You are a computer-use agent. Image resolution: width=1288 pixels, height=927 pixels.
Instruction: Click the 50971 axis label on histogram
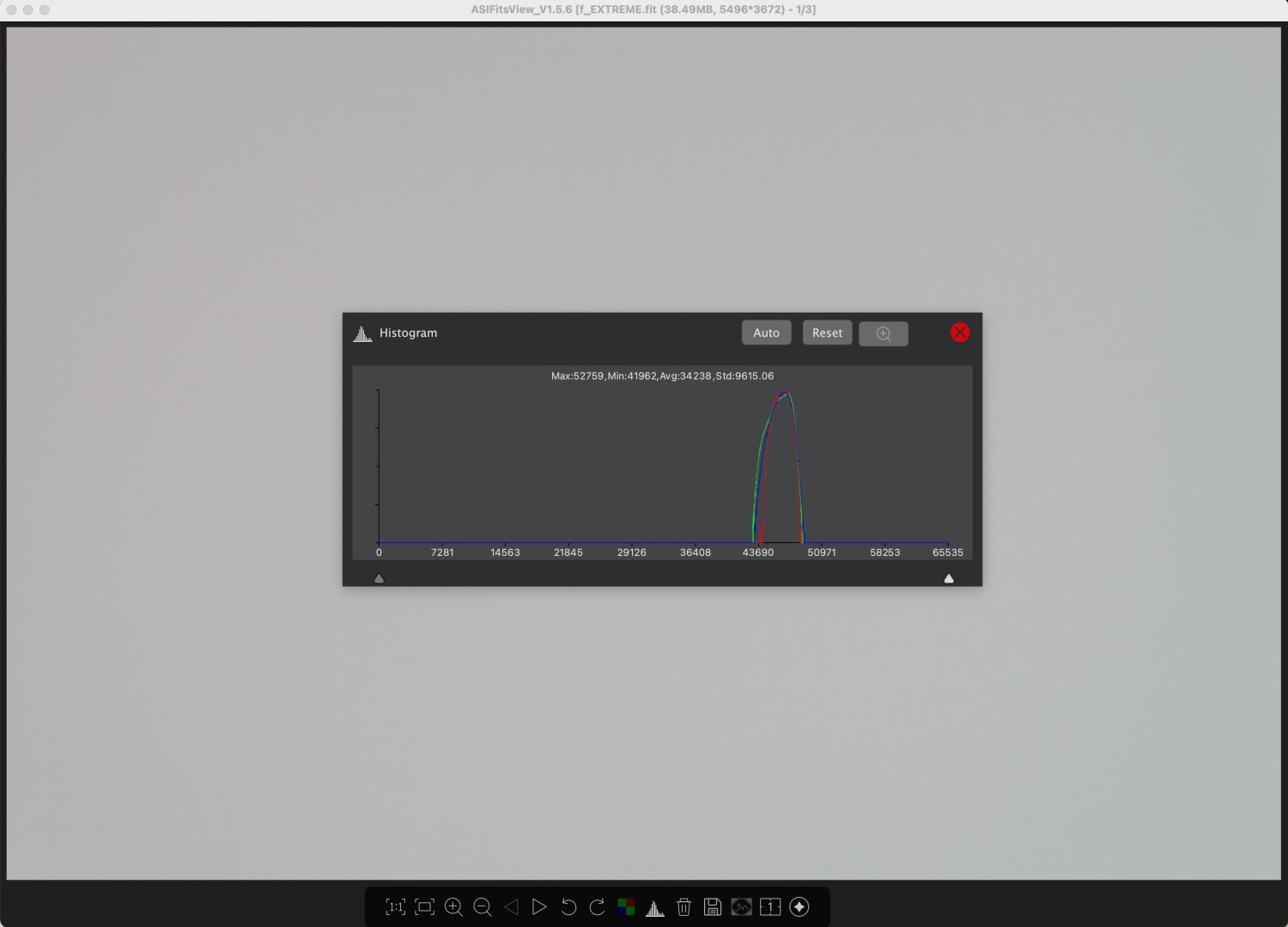[822, 552]
